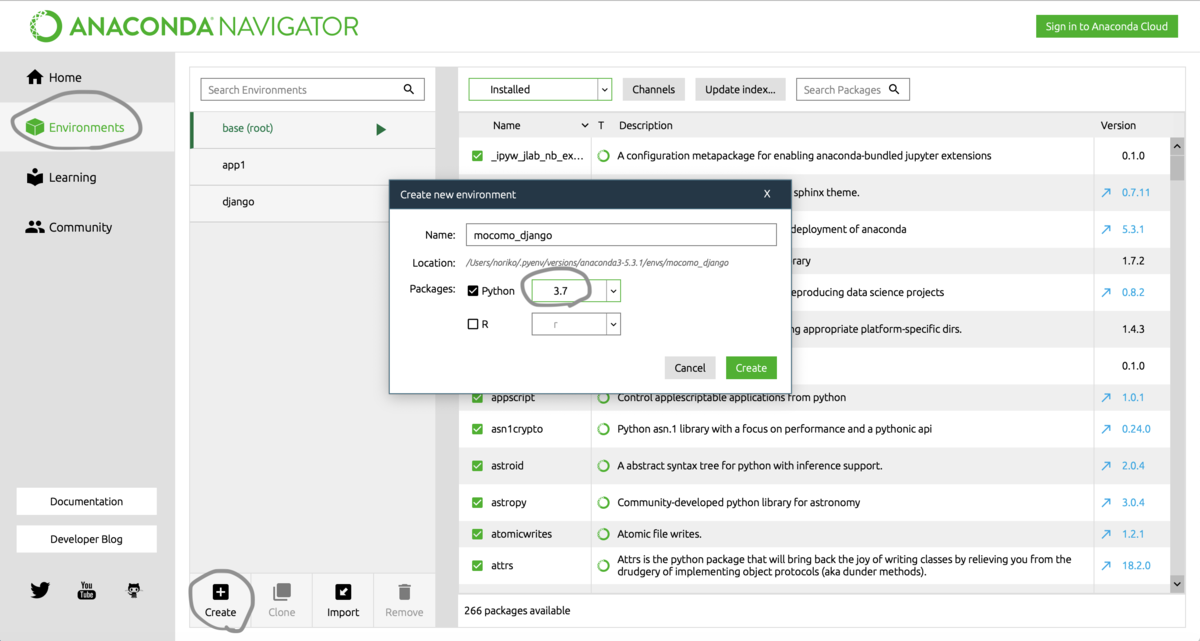This screenshot has width=1200, height=641.
Task: Select the Environments cube icon
Action: pos(35,127)
